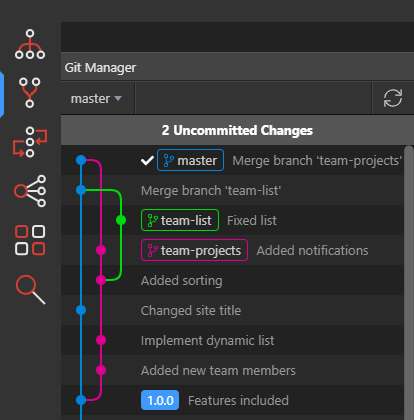This screenshot has width=414, height=420.
Task: Click the share nodes icon in sidebar
Action: pos(30,191)
